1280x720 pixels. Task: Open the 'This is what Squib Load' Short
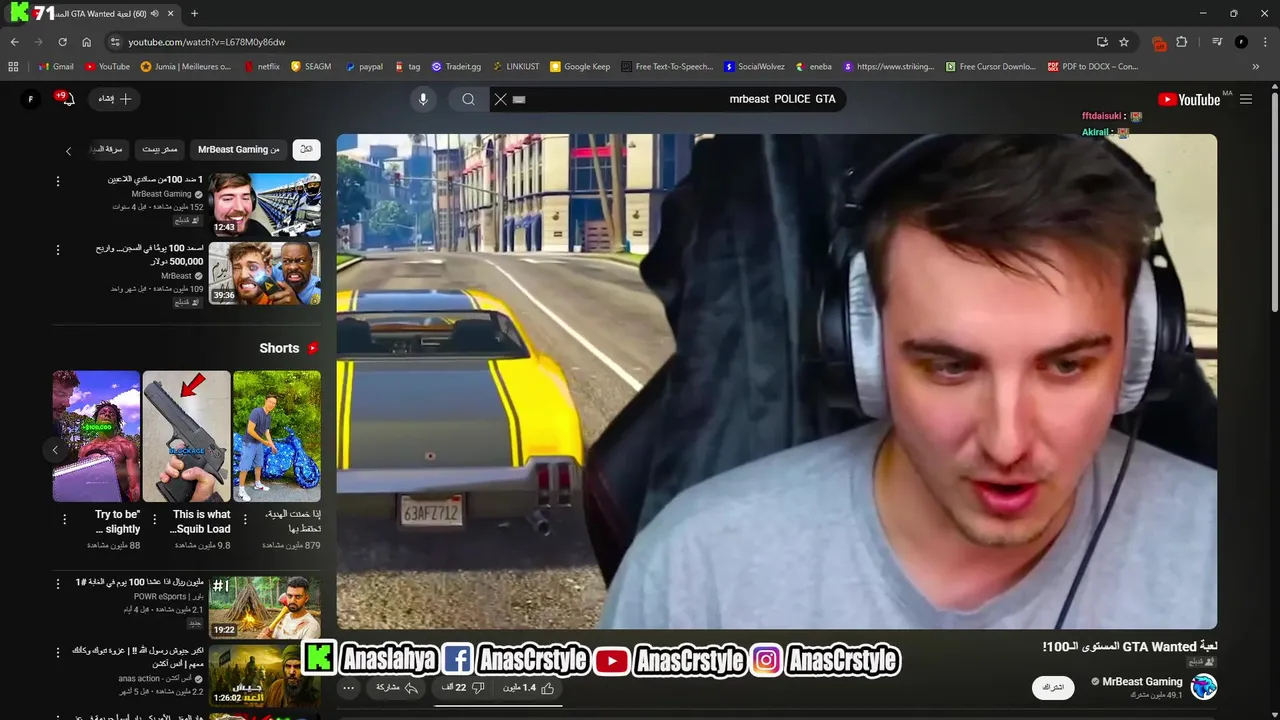[x=187, y=436]
